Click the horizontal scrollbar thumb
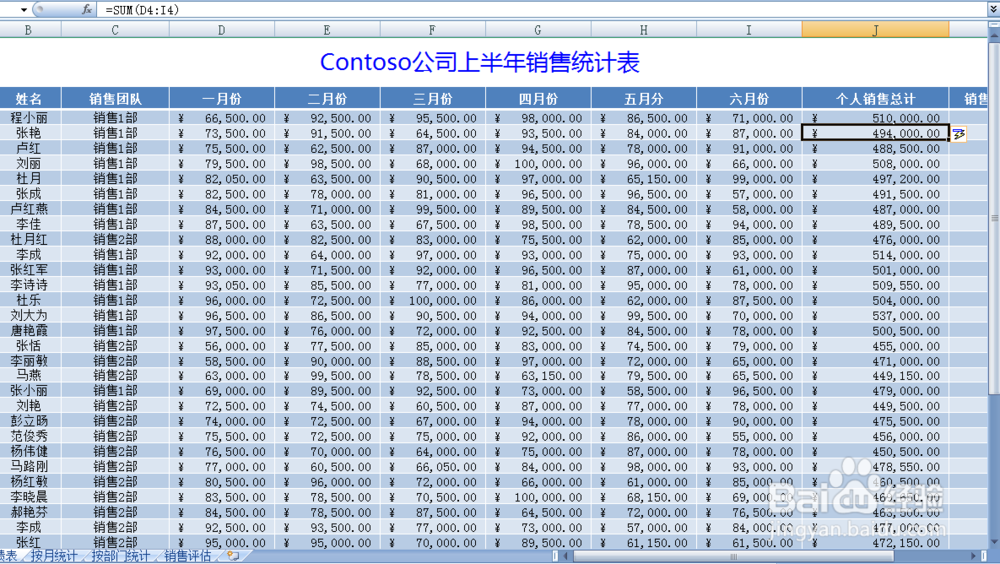 [733, 556]
